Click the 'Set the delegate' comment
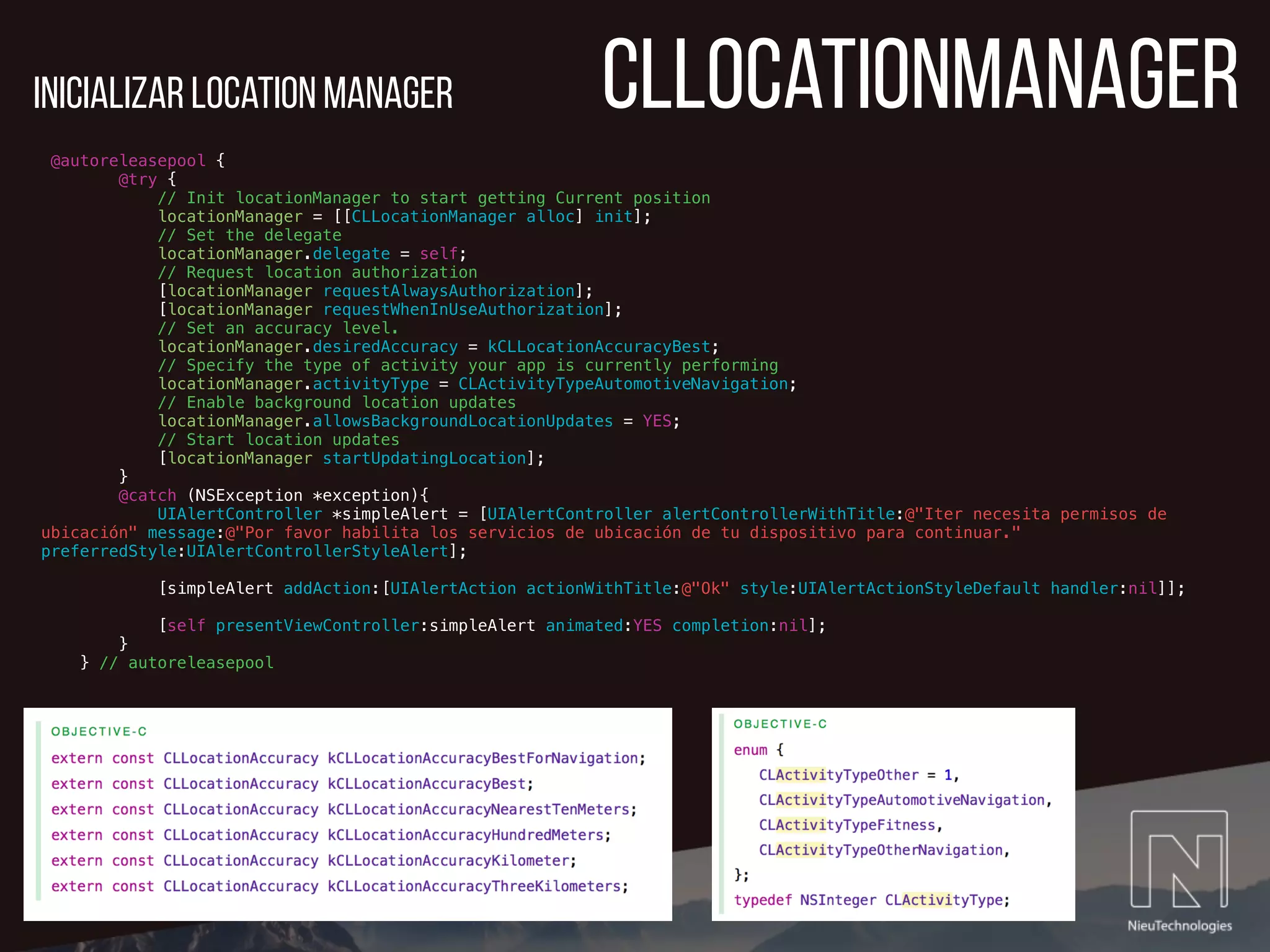The image size is (1270, 952). [250, 235]
